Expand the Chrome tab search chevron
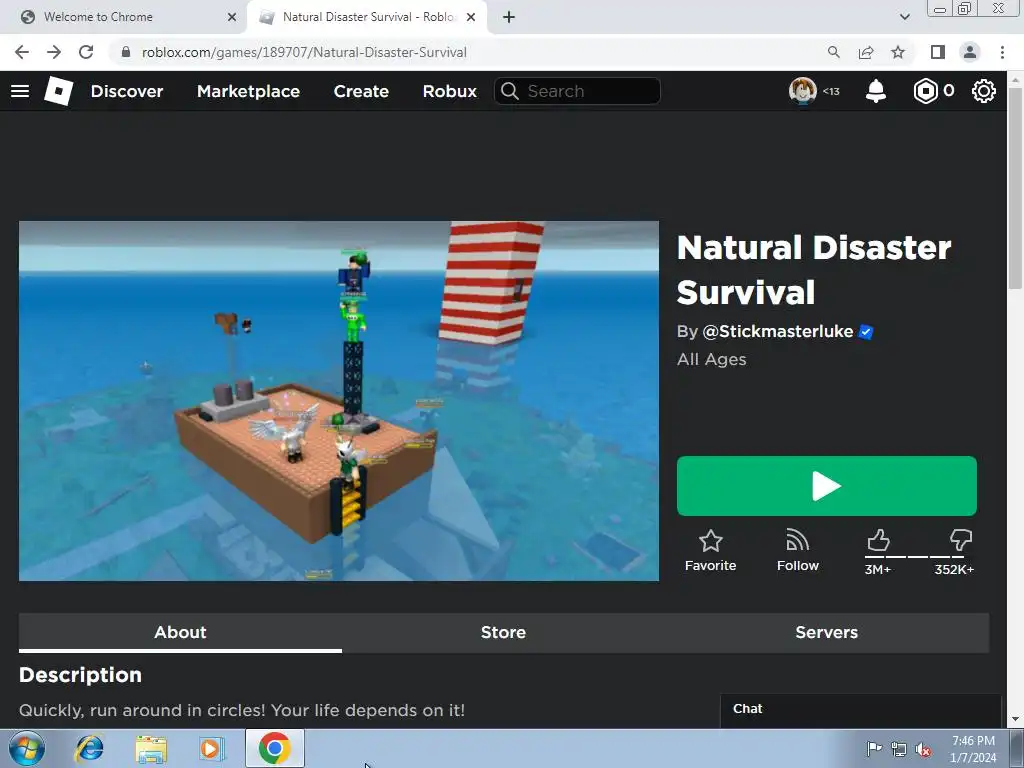 coord(904,17)
